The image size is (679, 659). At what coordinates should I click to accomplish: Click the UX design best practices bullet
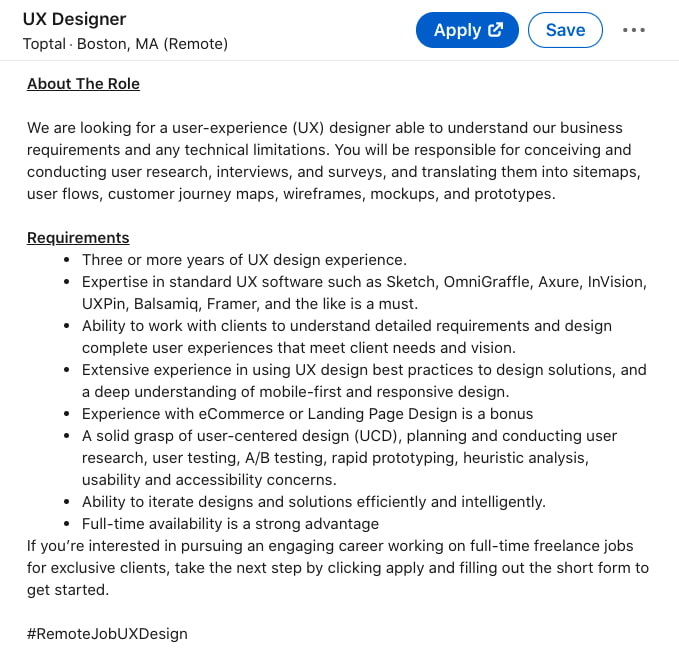(x=364, y=380)
